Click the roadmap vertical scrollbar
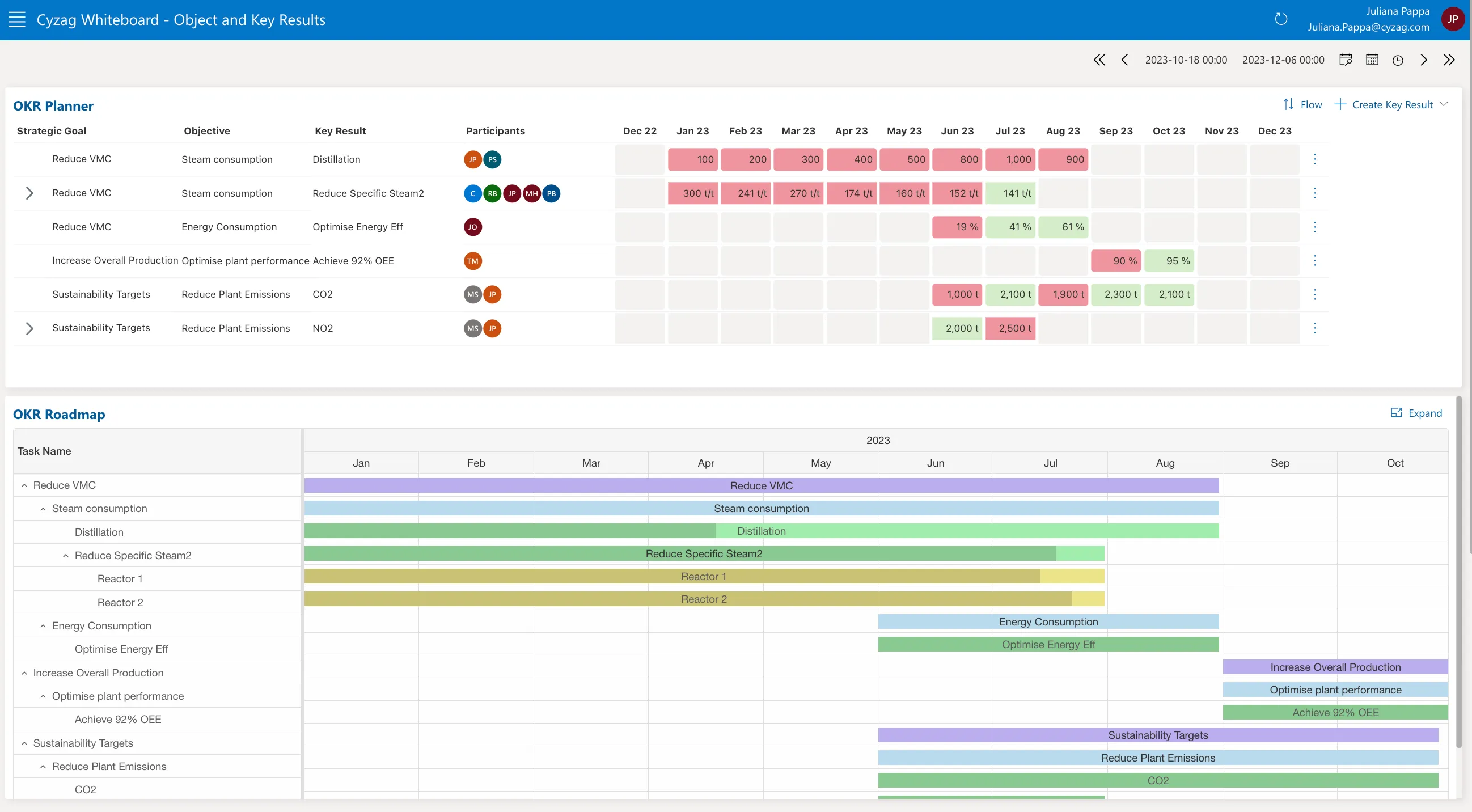The height and width of the screenshot is (812, 1472). click(x=1458, y=572)
